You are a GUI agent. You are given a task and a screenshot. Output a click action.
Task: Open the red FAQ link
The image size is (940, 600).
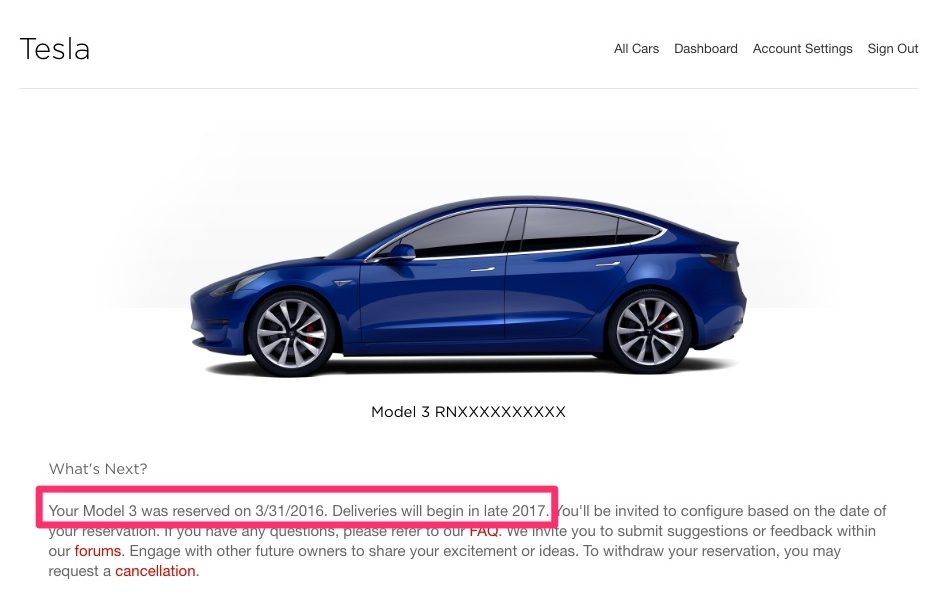pos(483,531)
